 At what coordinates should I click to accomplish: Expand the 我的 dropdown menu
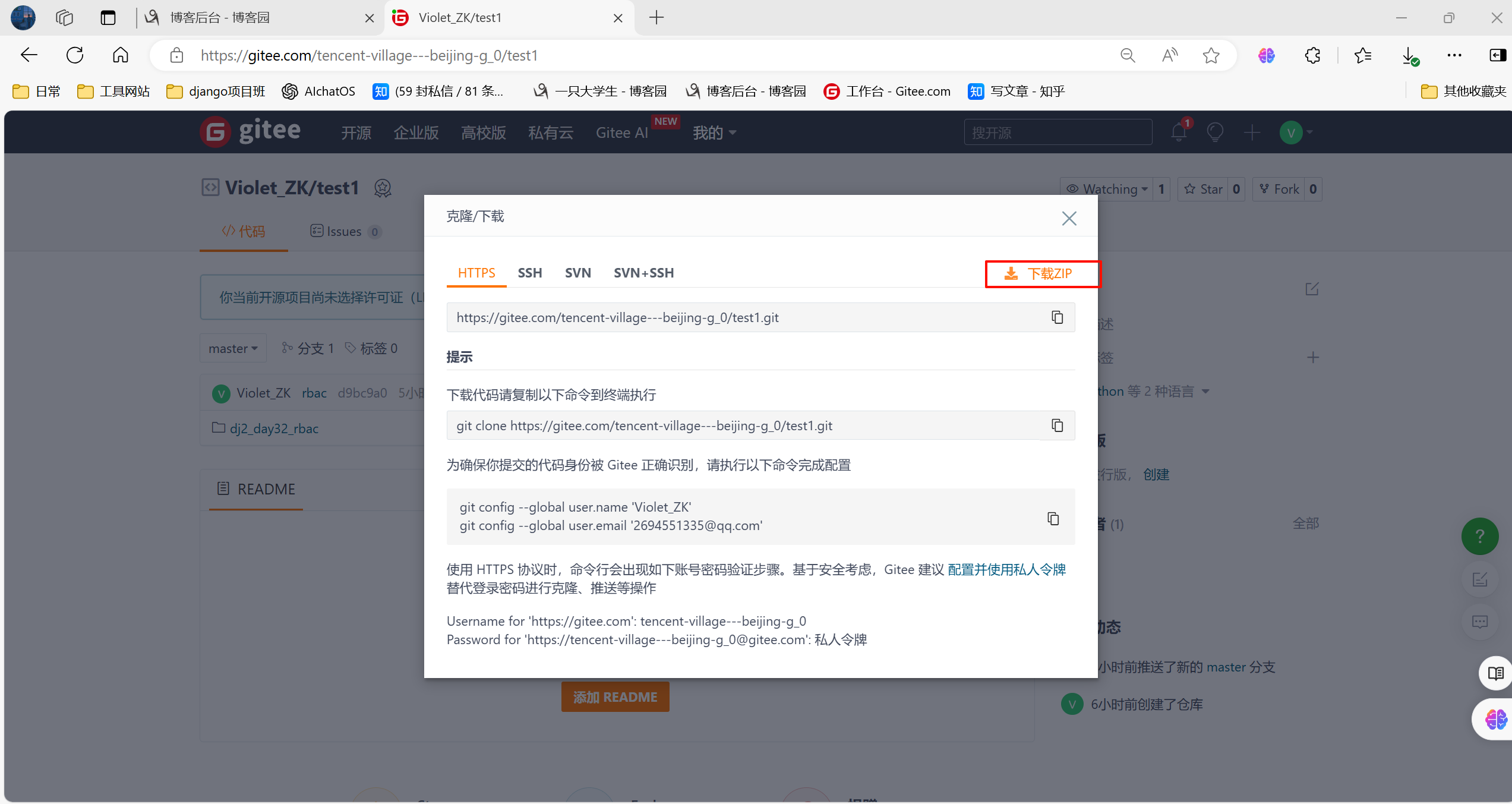(x=714, y=133)
